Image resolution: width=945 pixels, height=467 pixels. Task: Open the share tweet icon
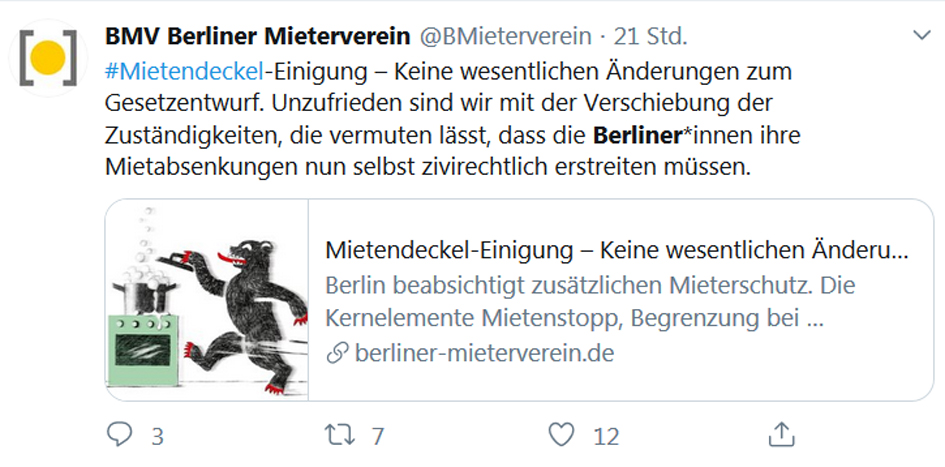(x=781, y=435)
